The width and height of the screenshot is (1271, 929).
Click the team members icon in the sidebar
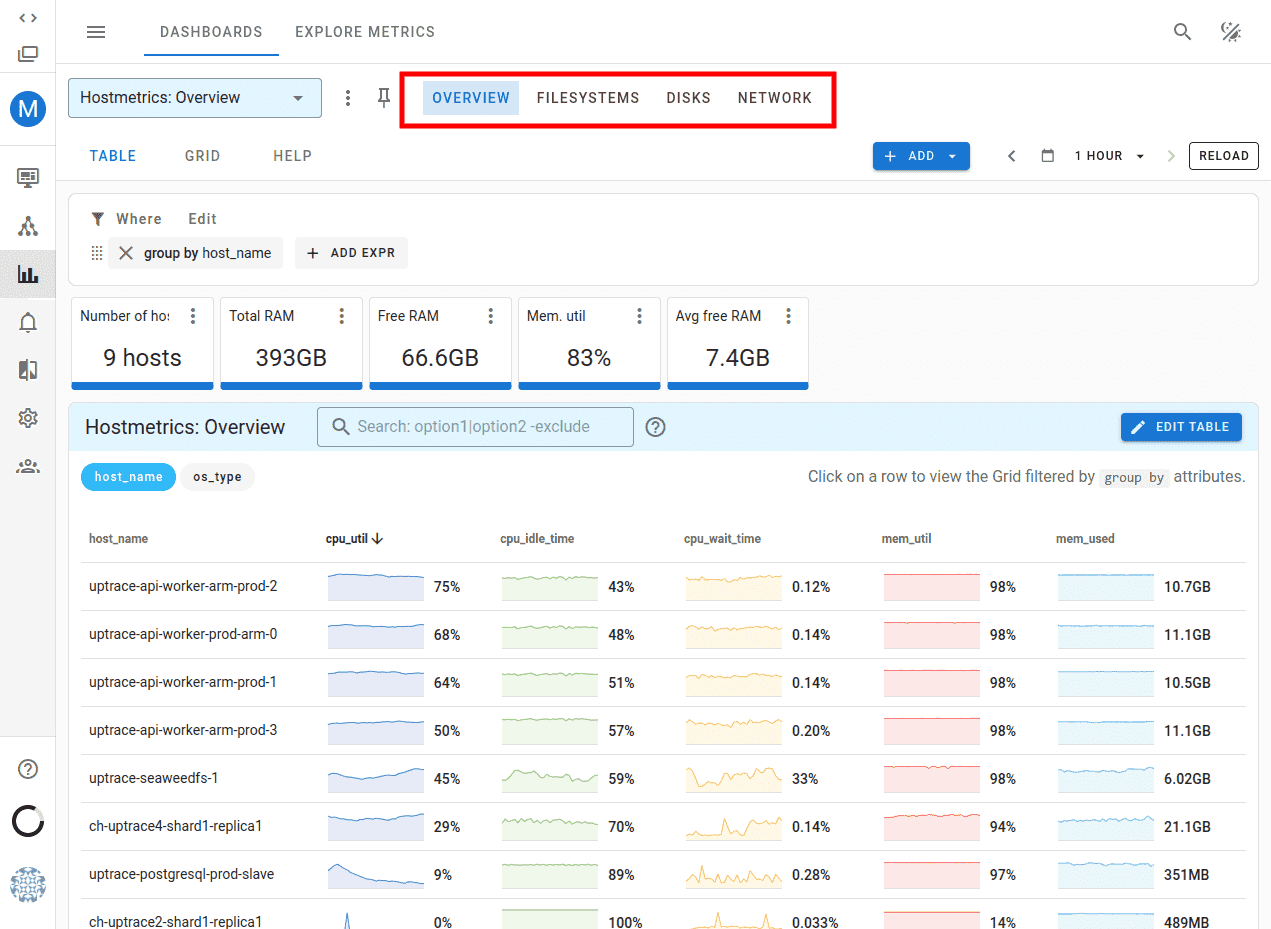coord(27,466)
